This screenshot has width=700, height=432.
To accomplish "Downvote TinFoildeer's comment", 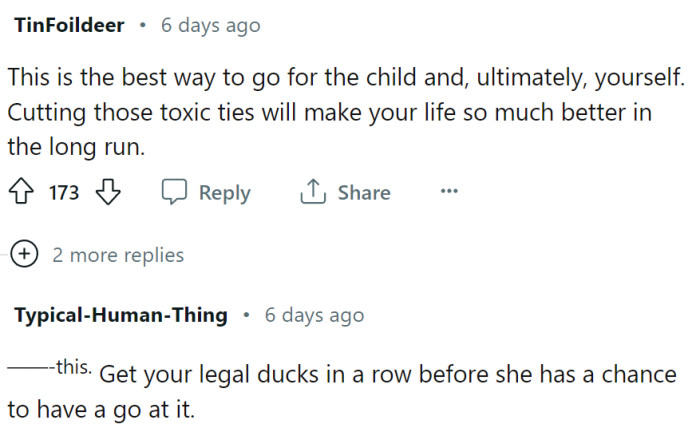I will (106, 193).
